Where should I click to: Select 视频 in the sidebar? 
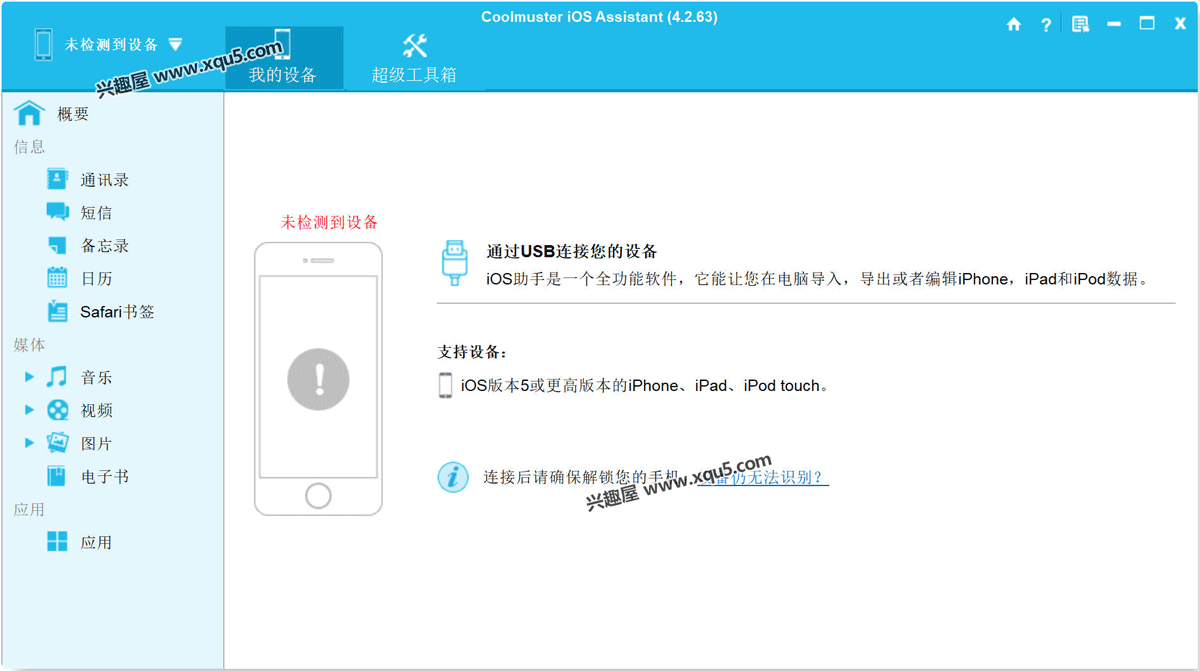(96, 411)
